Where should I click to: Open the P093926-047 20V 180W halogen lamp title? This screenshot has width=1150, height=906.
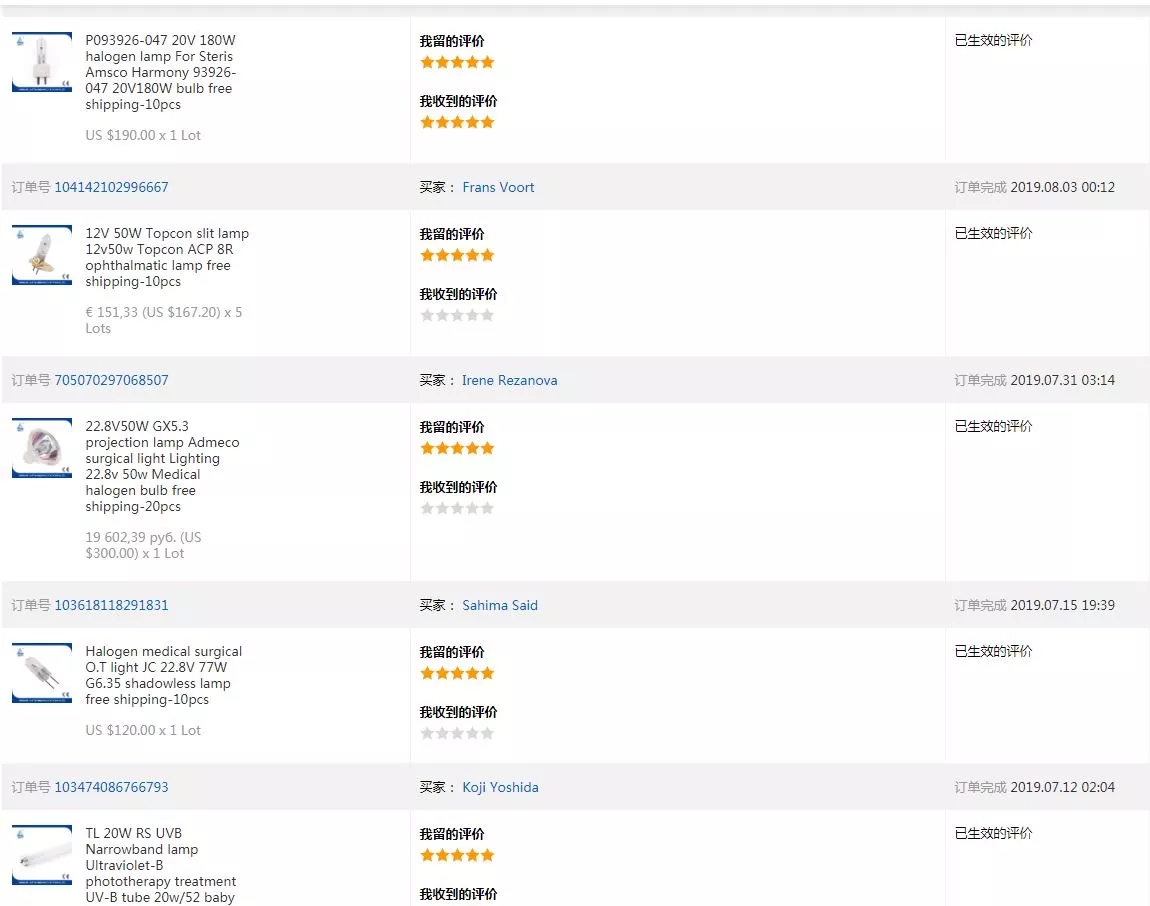point(160,72)
